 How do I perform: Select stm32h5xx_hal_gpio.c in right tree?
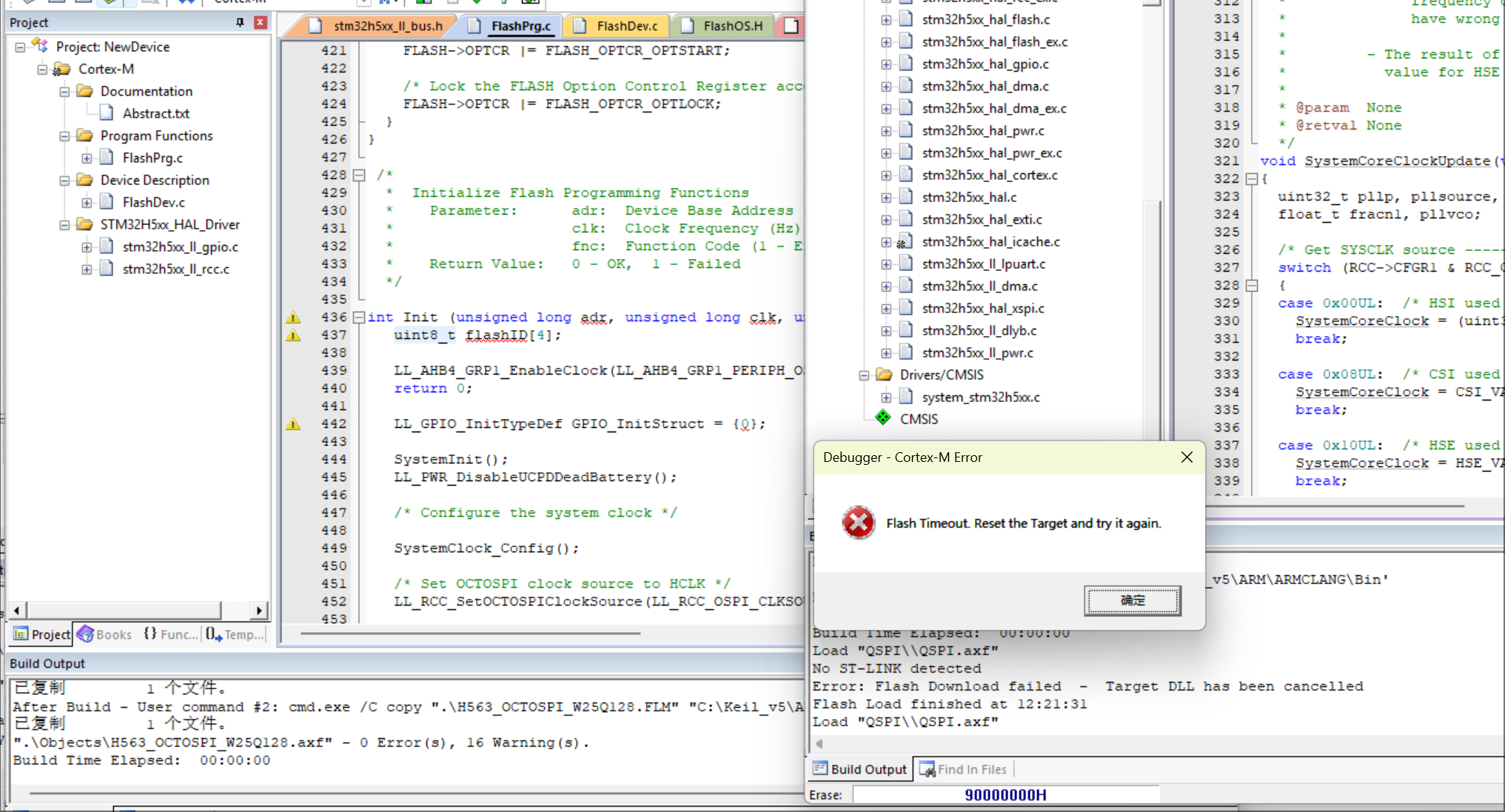[985, 64]
